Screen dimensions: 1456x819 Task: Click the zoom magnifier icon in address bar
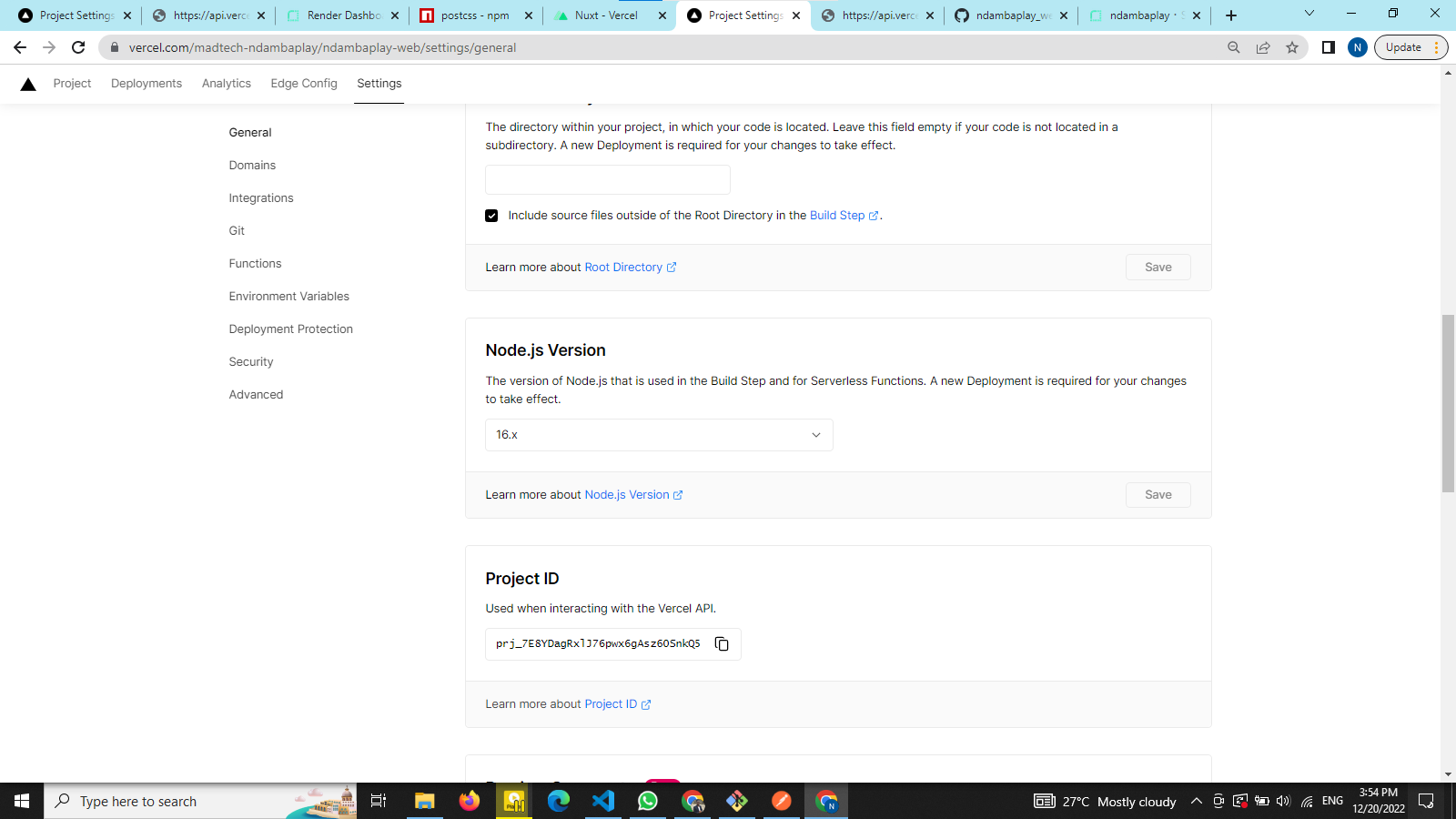point(1234,47)
